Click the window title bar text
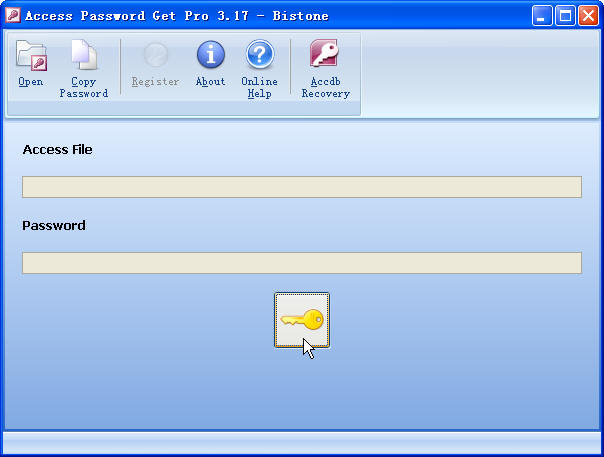The width and height of the screenshot is (604, 457). [176, 16]
